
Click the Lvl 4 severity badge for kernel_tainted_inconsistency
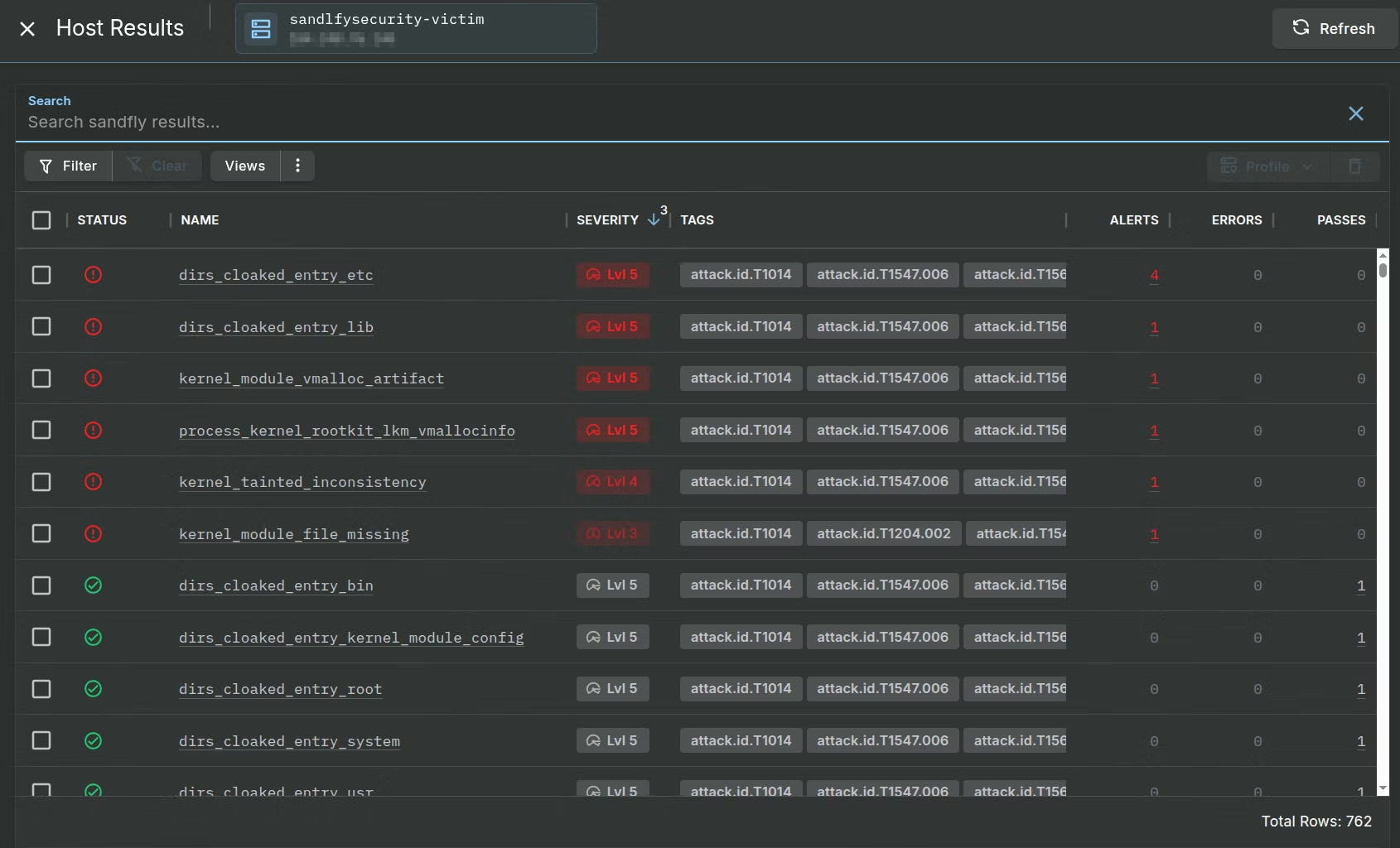pyautogui.click(x=613, y=482)
